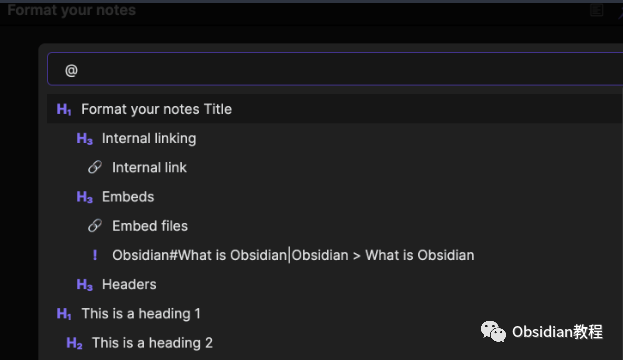This screenshot has height=360, width=623.
Task: Select This is a heading 1 result
Action: pyautogui.click(x=335, y=314)
